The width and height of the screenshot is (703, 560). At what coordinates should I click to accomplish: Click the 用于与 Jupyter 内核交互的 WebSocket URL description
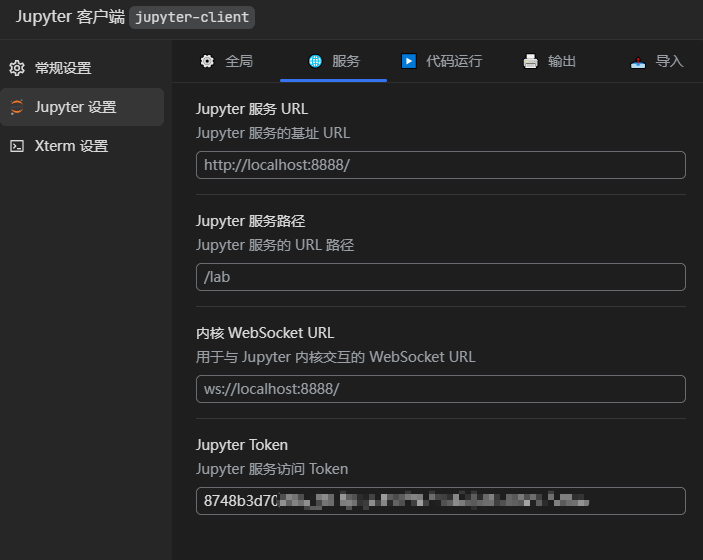pos(335,357)
